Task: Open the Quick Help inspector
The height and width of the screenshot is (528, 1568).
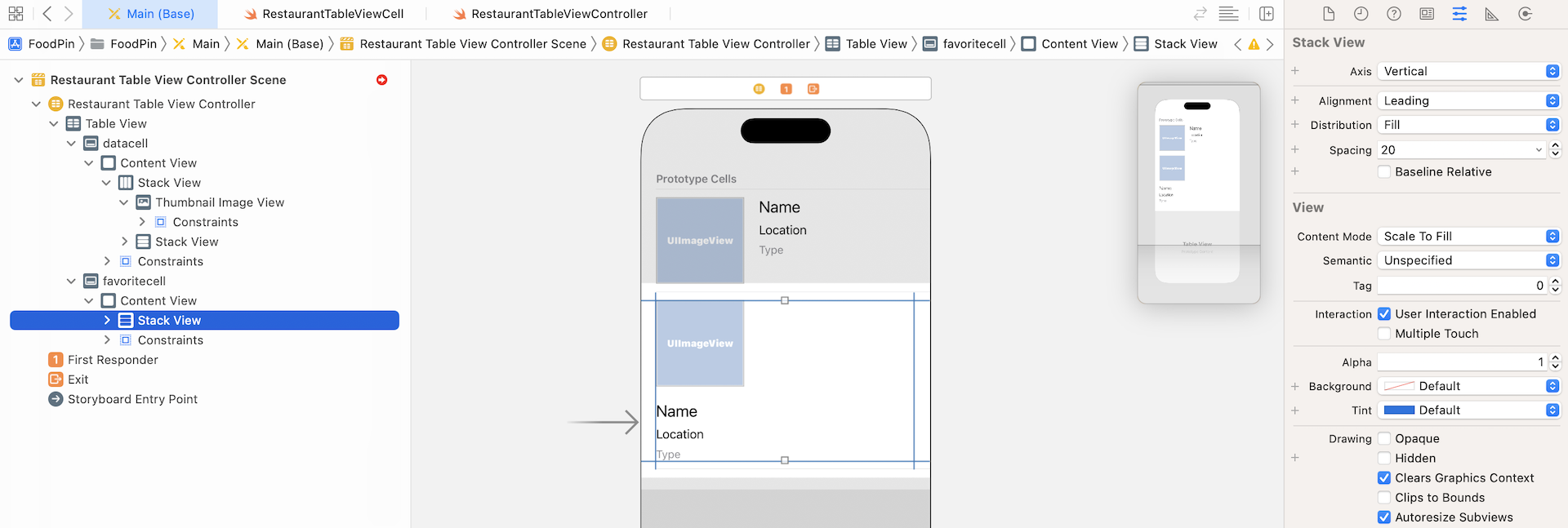Action: (x=1394, y=14)
